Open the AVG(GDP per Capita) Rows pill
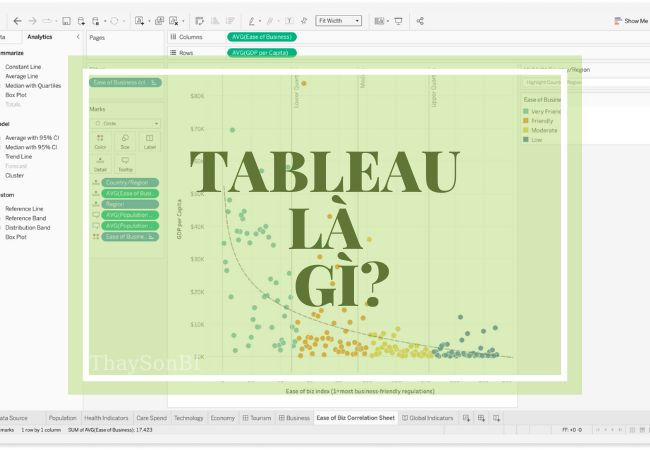Viewport: 650px width, 450px height. [x=262, y=53]
